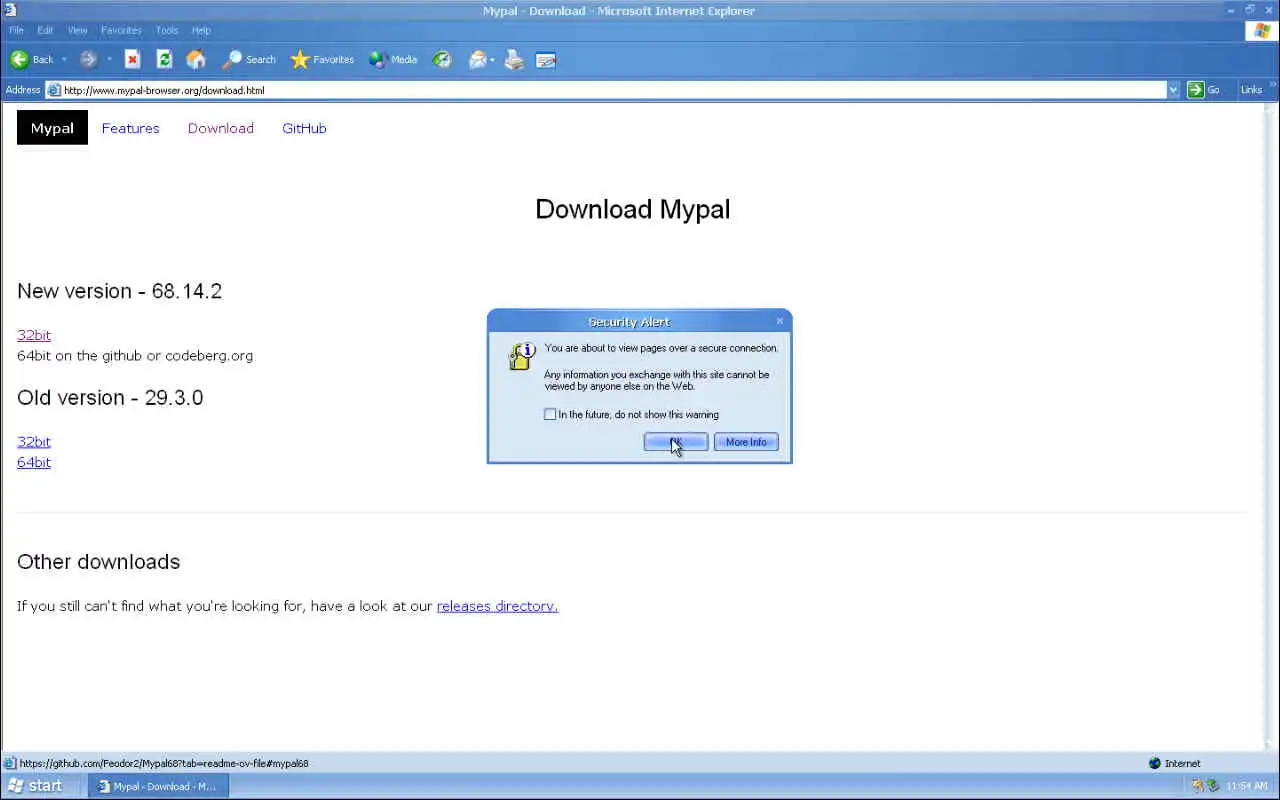The height and width of the screenshot is (800, 1280).
Task: Click the Mail envelope icon
Action: click(x=478, y=60)
